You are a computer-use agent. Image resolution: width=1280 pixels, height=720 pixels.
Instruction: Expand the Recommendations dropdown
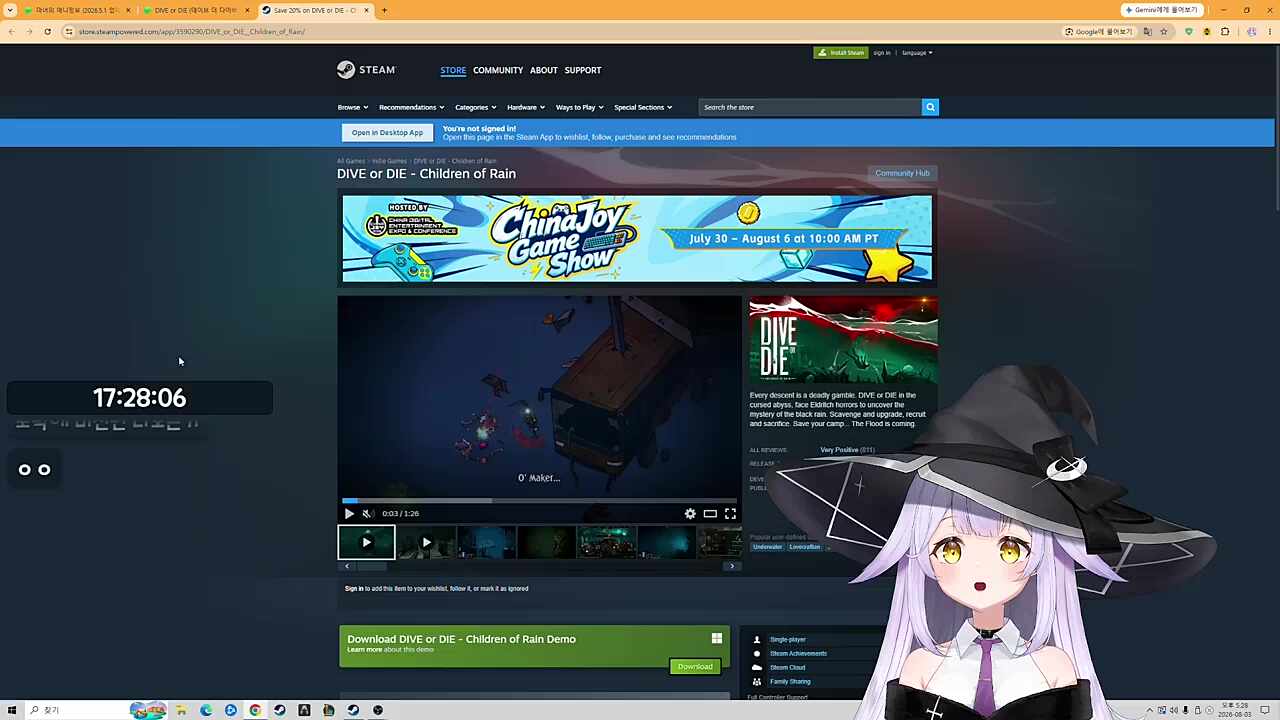coord(411,107)
